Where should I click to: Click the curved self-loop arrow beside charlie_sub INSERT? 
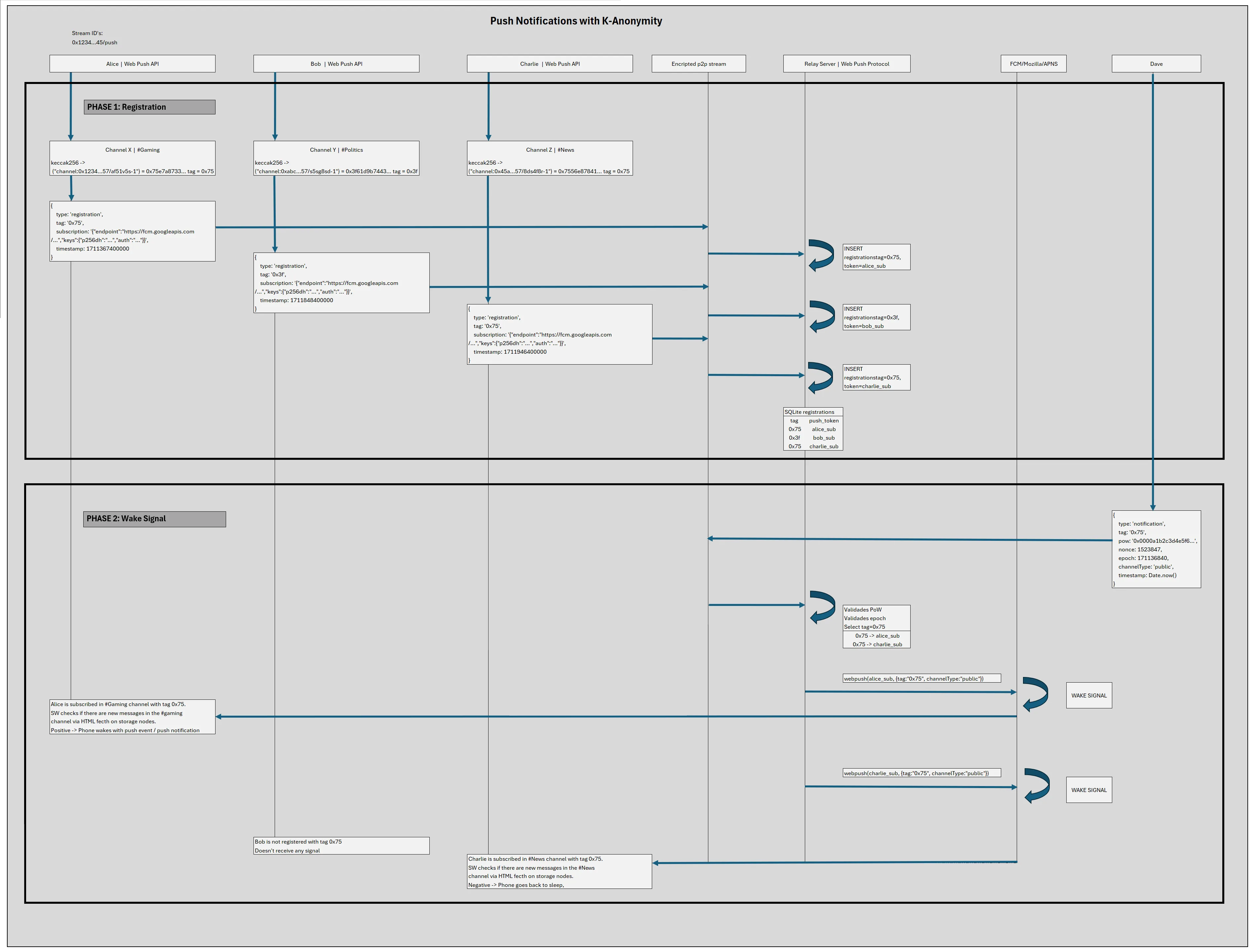click(x=821, y=377)
